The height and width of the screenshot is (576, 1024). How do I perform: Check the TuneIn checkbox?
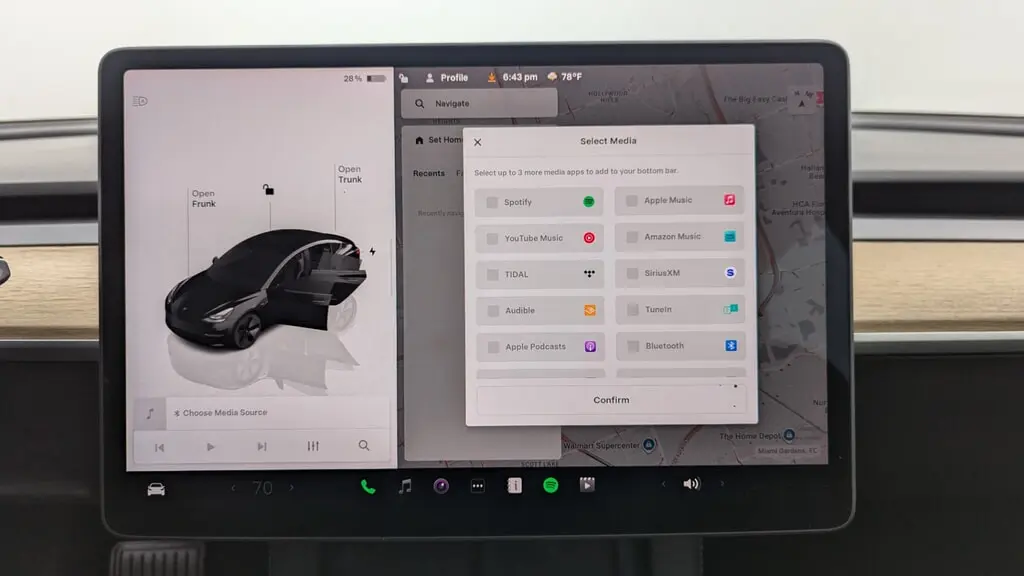(633, 310)
